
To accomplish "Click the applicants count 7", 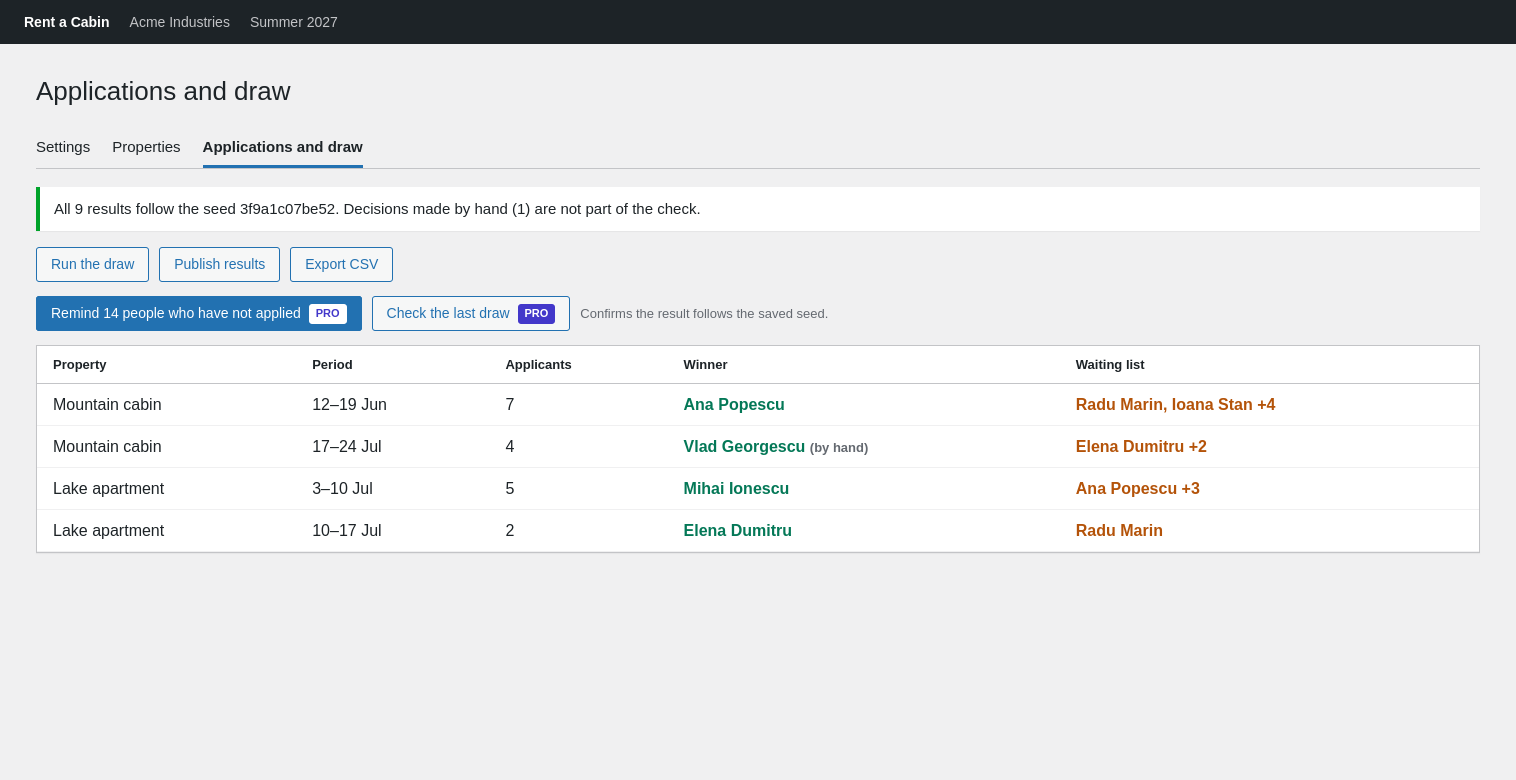I will [510, 405].
